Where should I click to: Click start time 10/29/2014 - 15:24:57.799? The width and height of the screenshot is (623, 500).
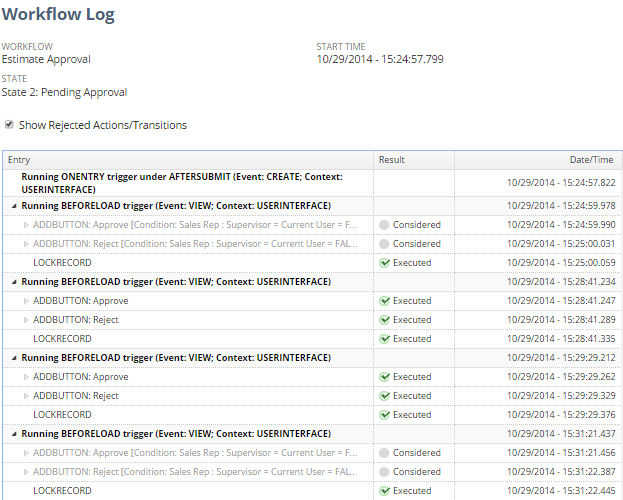(380, 59)
